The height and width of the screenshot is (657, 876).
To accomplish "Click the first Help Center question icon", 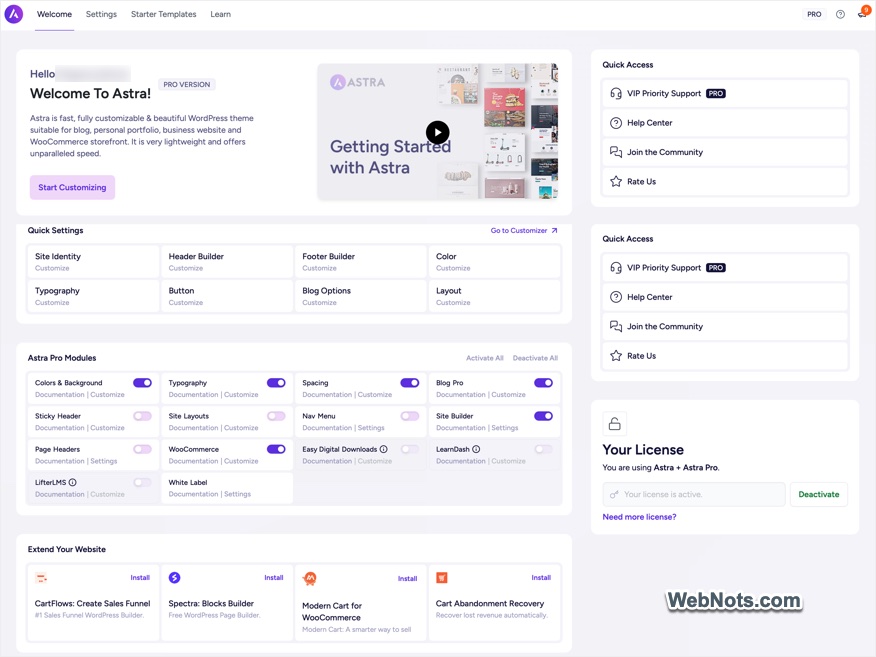I will pyautogui.click(x=616, y=123).
